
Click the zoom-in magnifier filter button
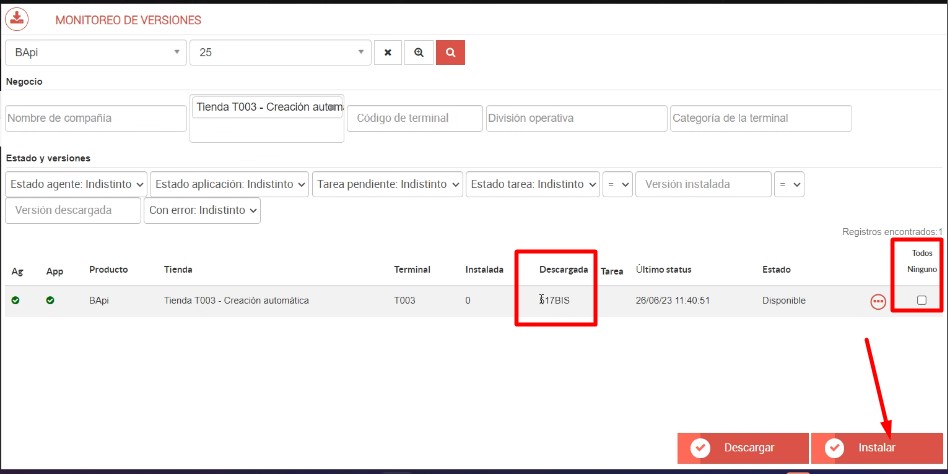coord(418,52)
